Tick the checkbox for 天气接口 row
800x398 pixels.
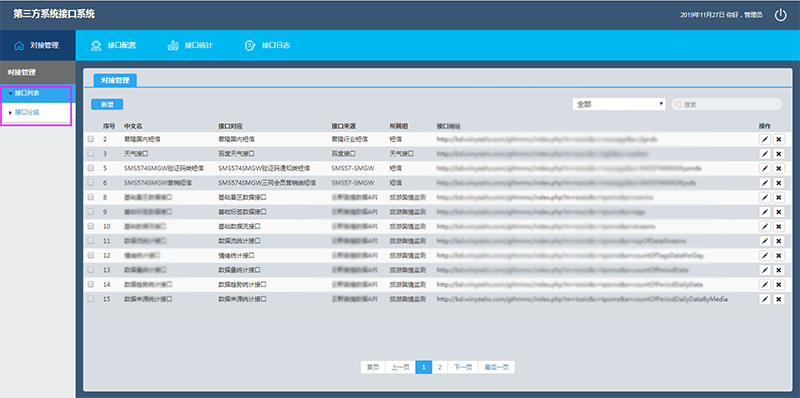(91, 153)
